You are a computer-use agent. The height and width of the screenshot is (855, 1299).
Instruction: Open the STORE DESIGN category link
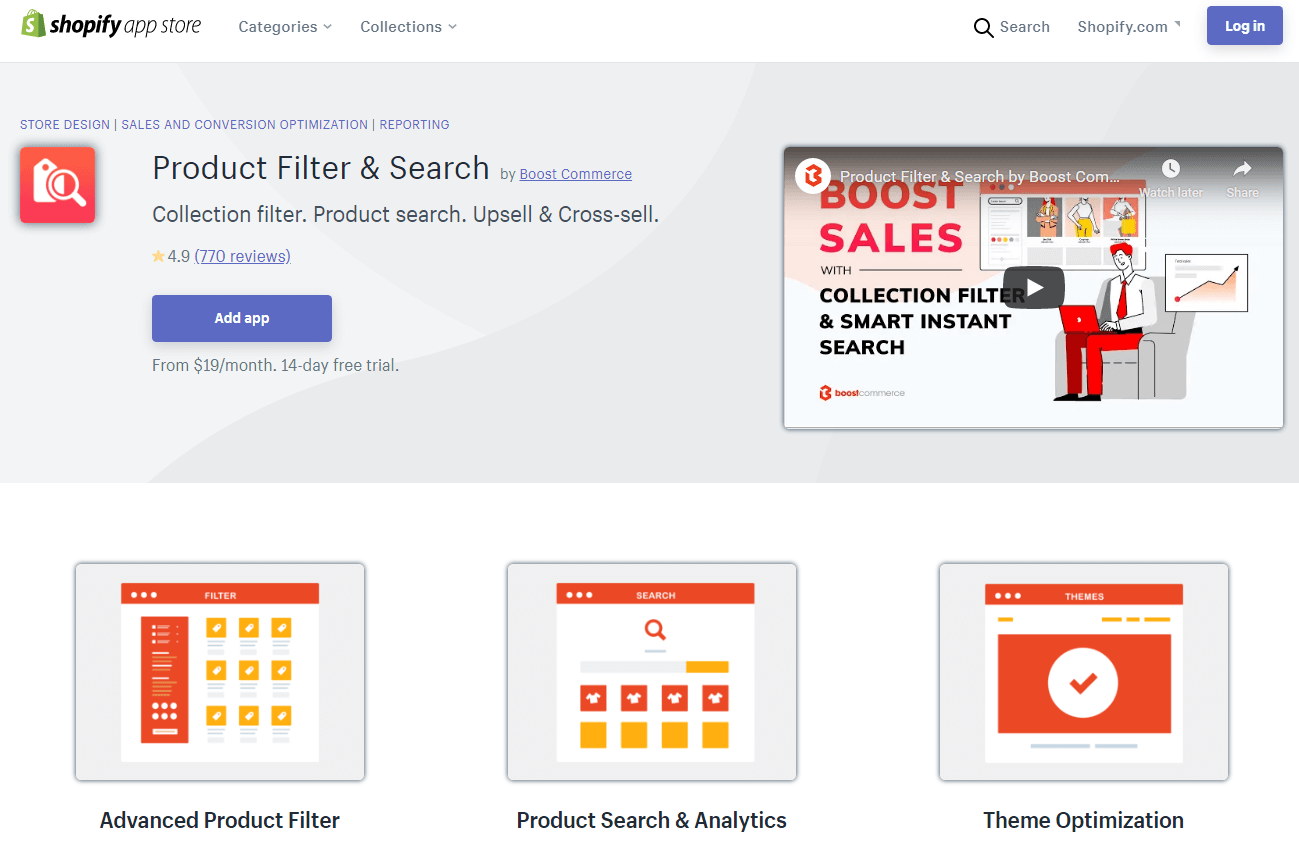[x=65, y=125]
